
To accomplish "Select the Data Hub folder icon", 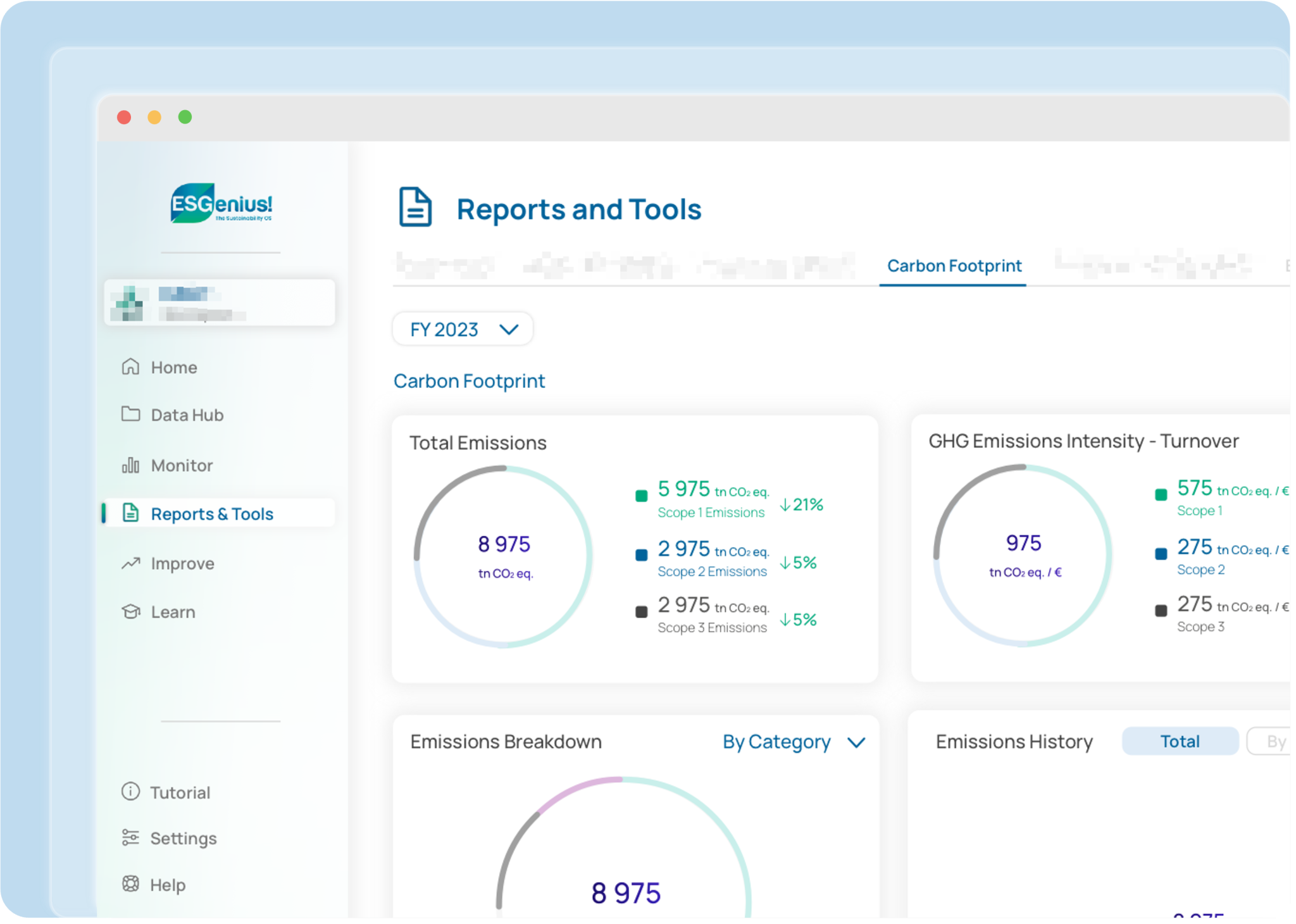I will [x=130, y=415].
